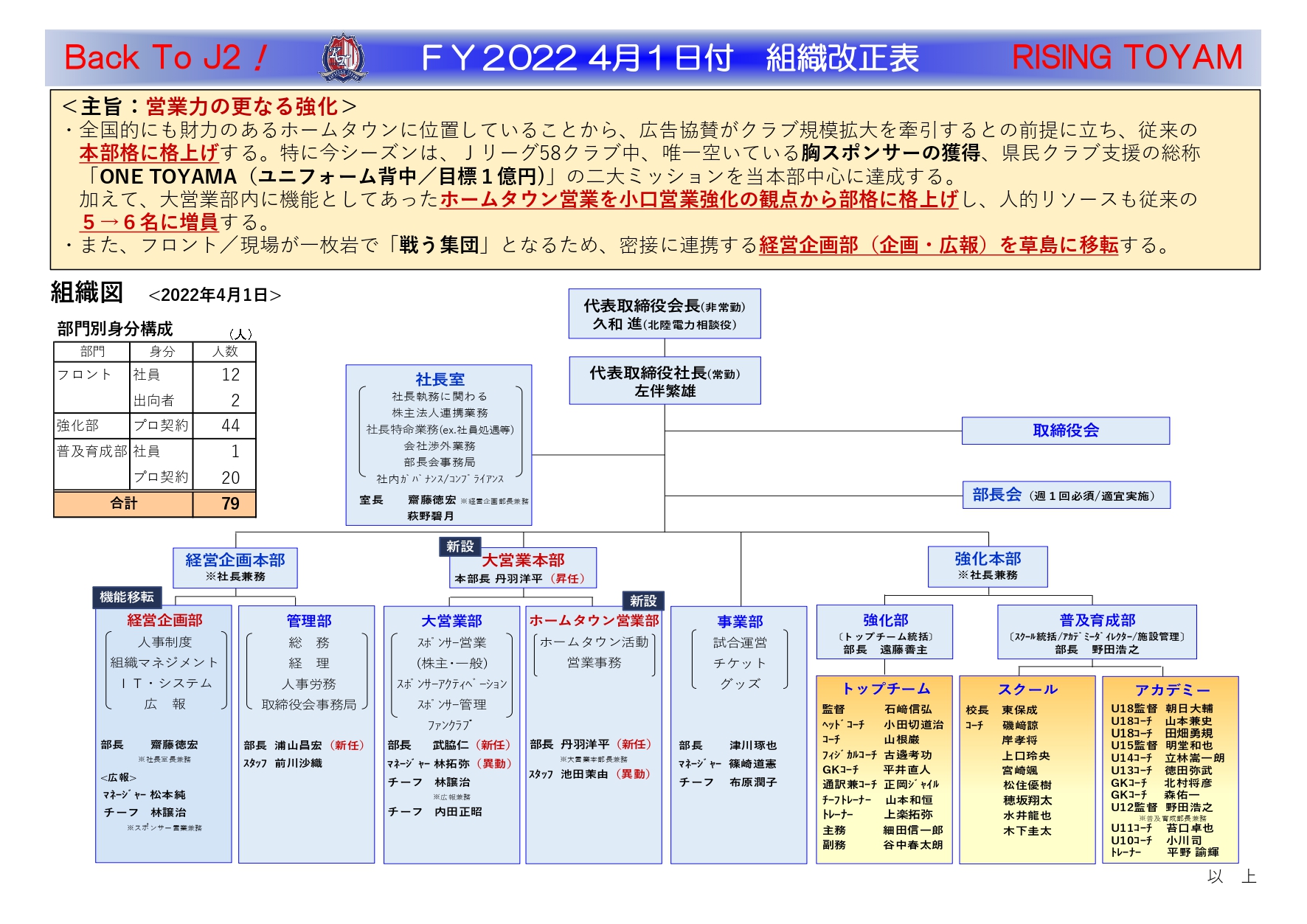Select the '経営企画部' heading

[x=164, y=620]
